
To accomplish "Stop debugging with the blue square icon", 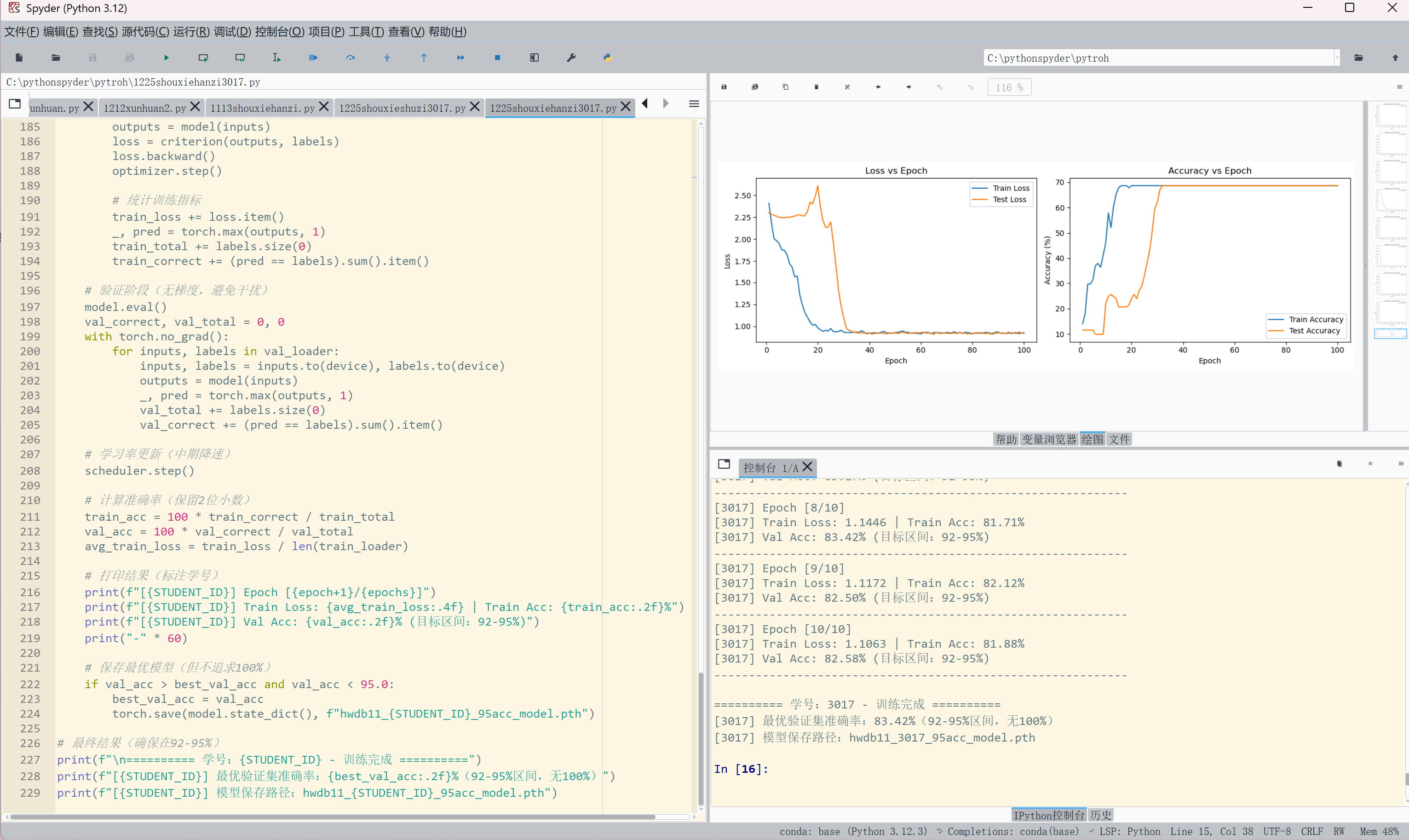I will (497, 58).
